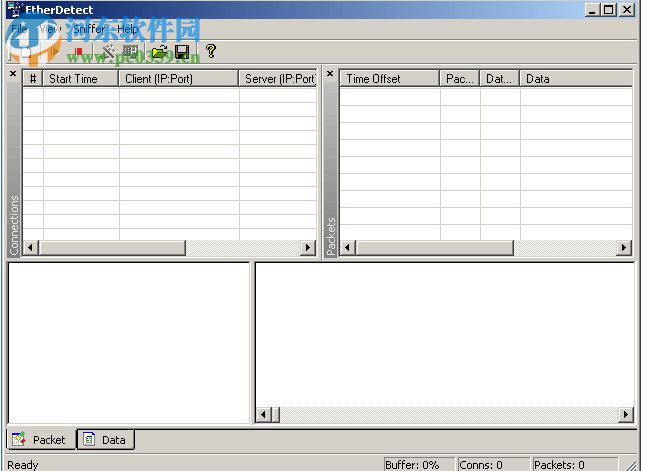Minimize the EtherDetect window

pyautogui.click(x=592, y=9)
